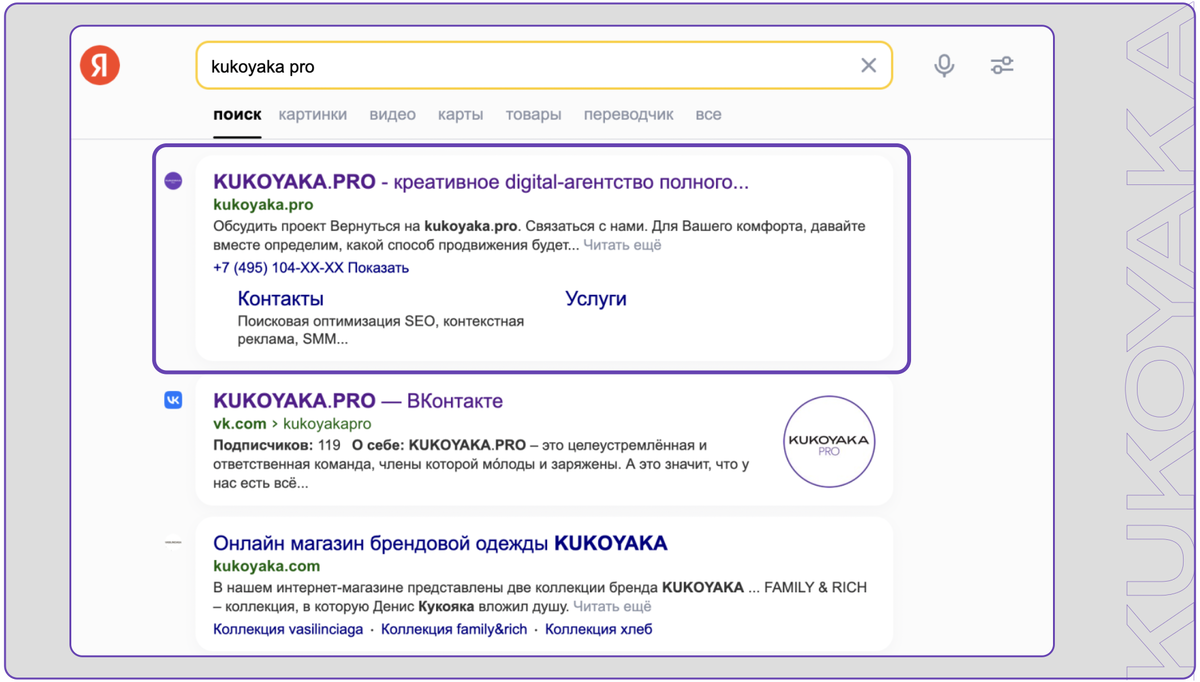Open the Yandex home logo

click(100, 66)
